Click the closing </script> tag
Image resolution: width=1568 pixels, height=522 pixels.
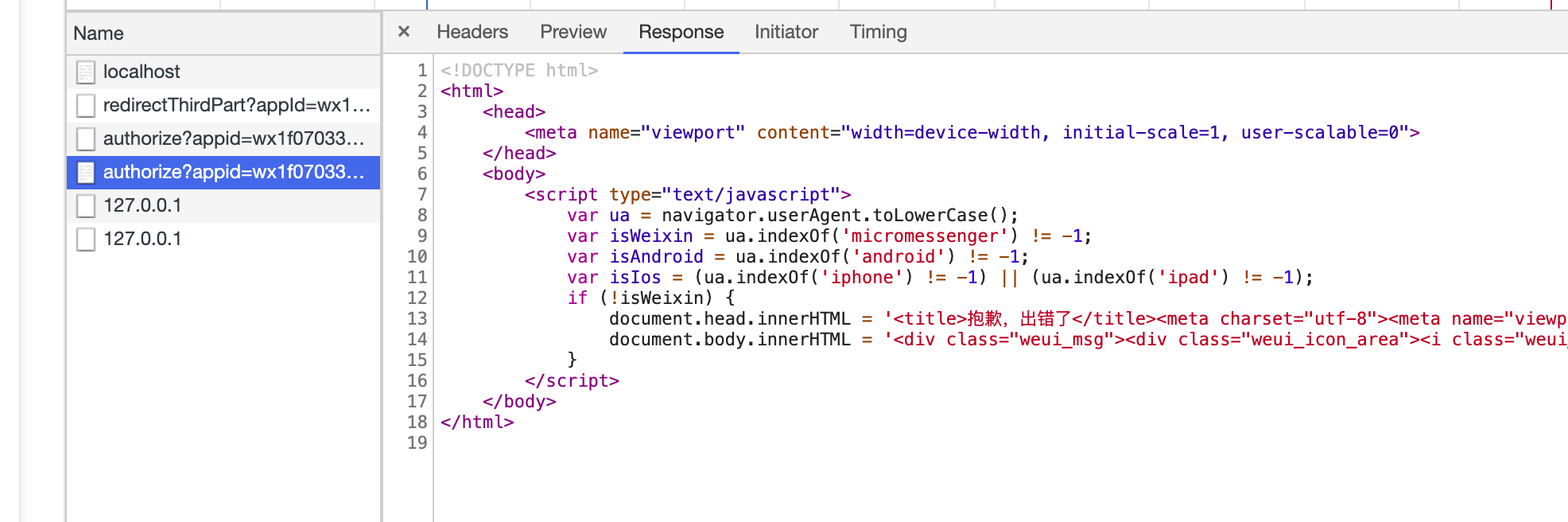pyautogui.click(x=572, y=380)
